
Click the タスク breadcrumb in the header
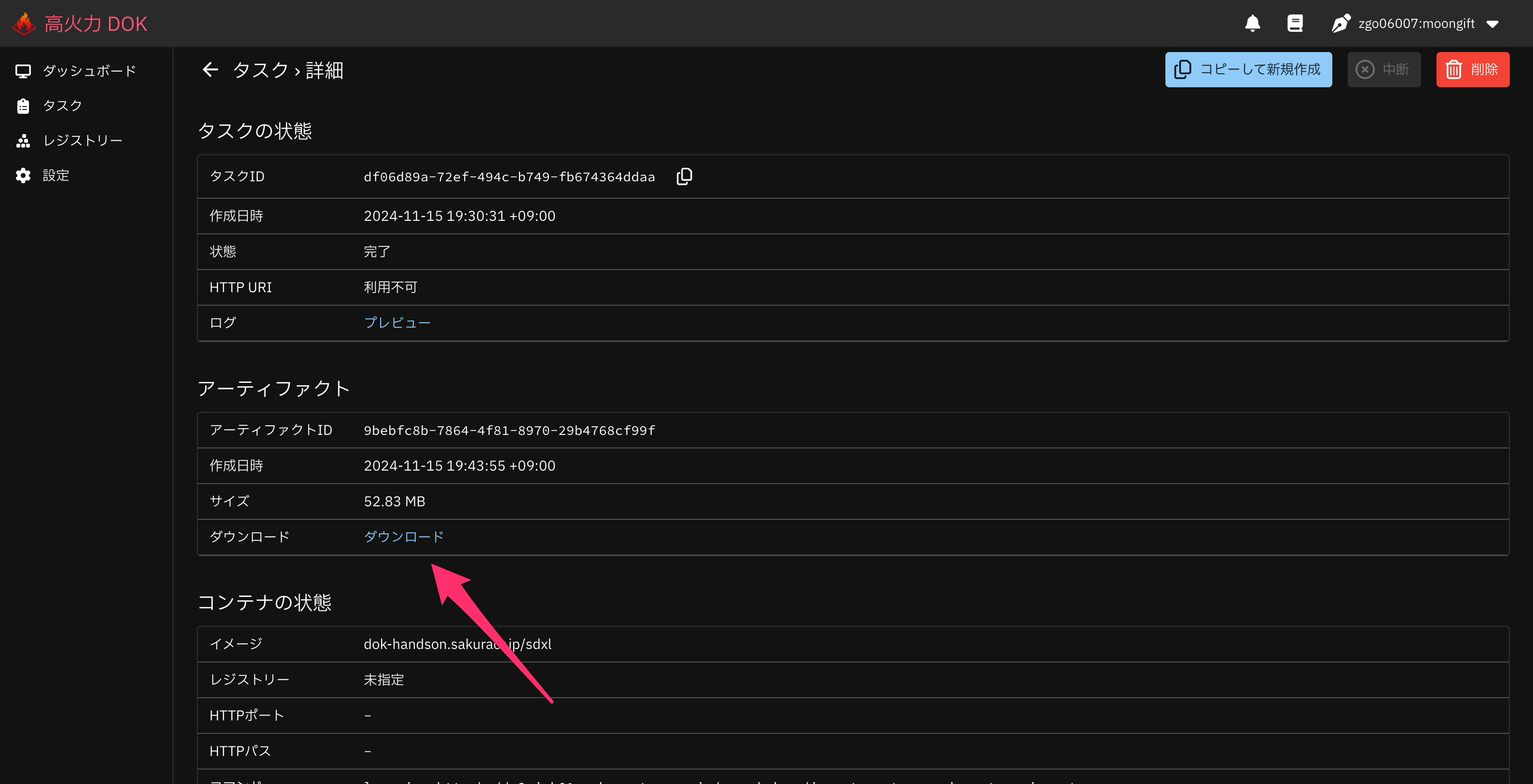260,69
